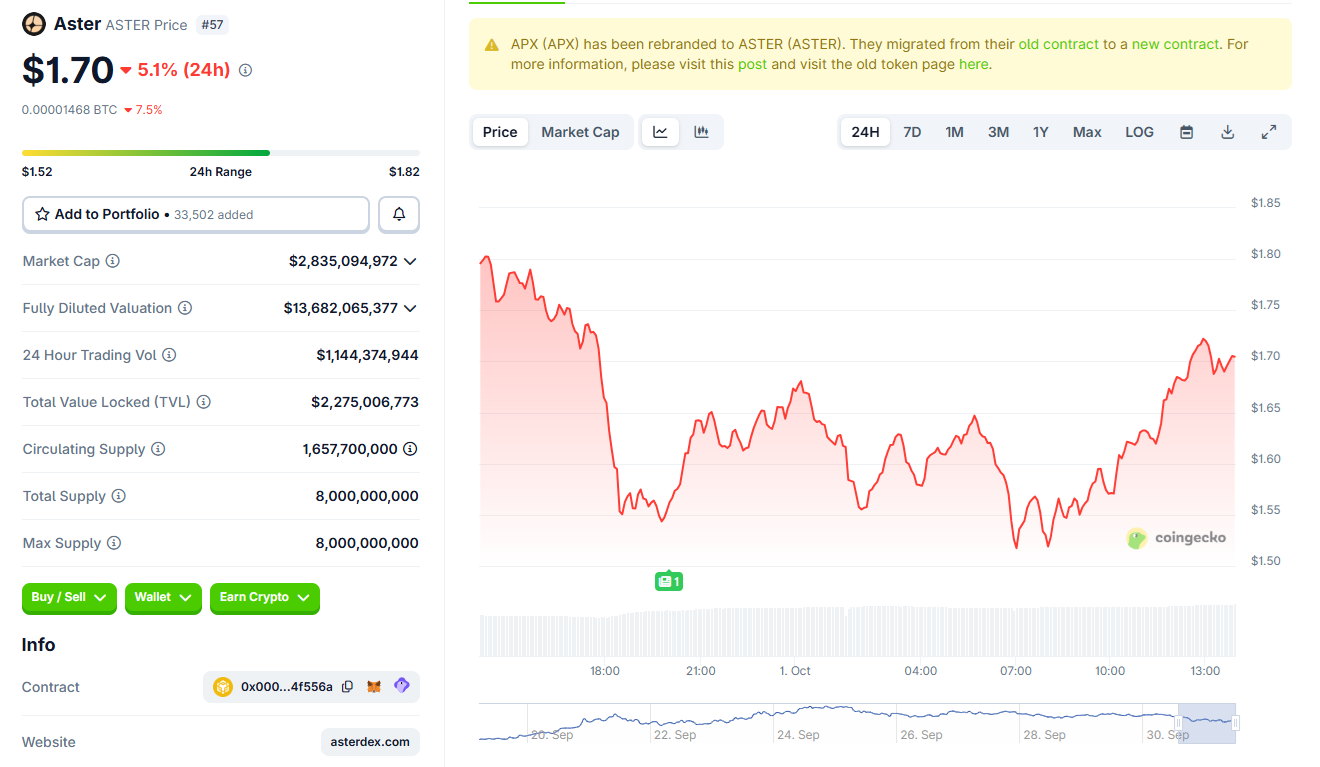Open the Earn Crypto dropdown
This screenshot has height=767, width=1320.
pyautogui.click(x=264, y=598)
